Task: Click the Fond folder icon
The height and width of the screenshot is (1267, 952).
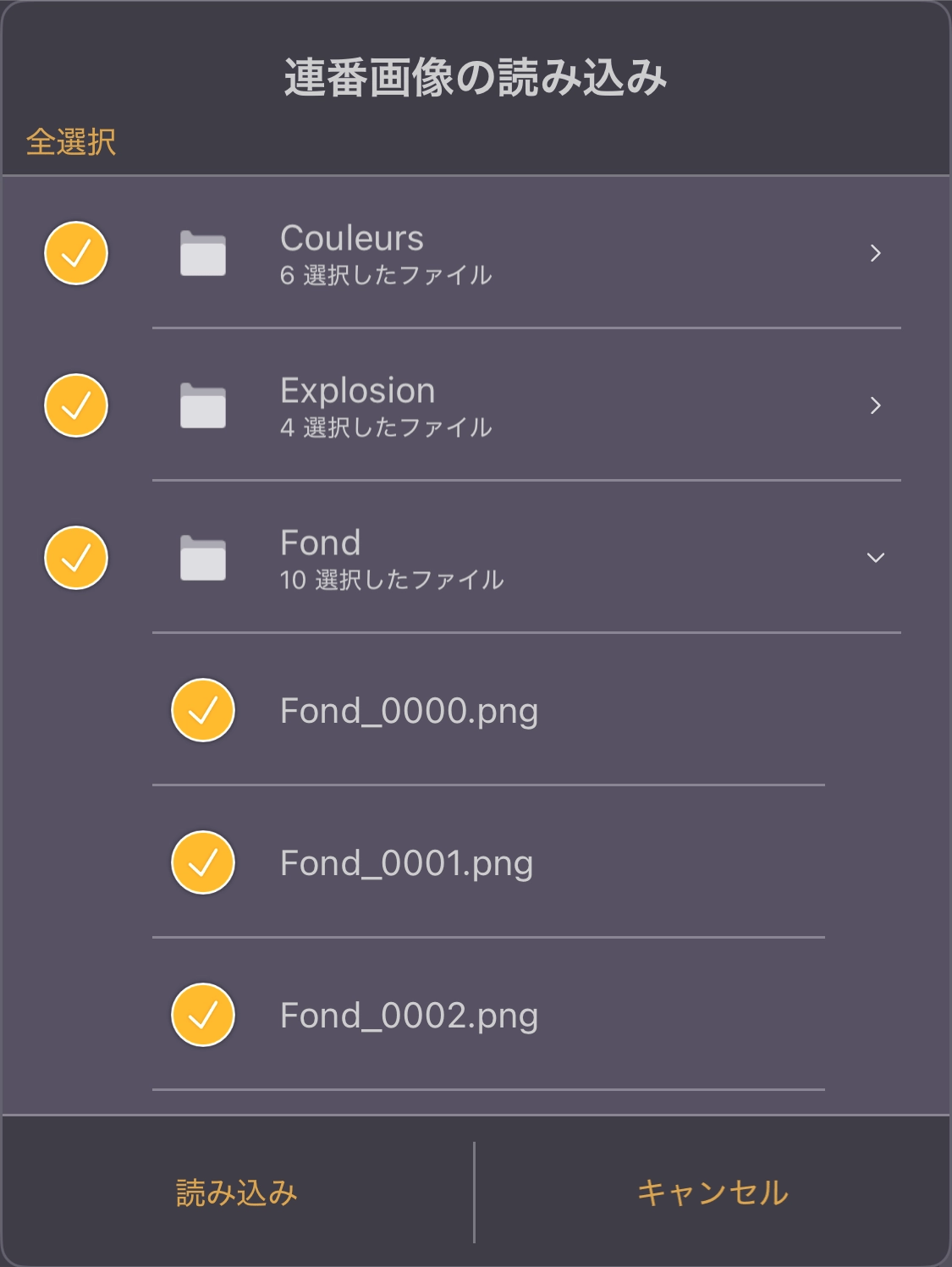Action: click(203, 558)
